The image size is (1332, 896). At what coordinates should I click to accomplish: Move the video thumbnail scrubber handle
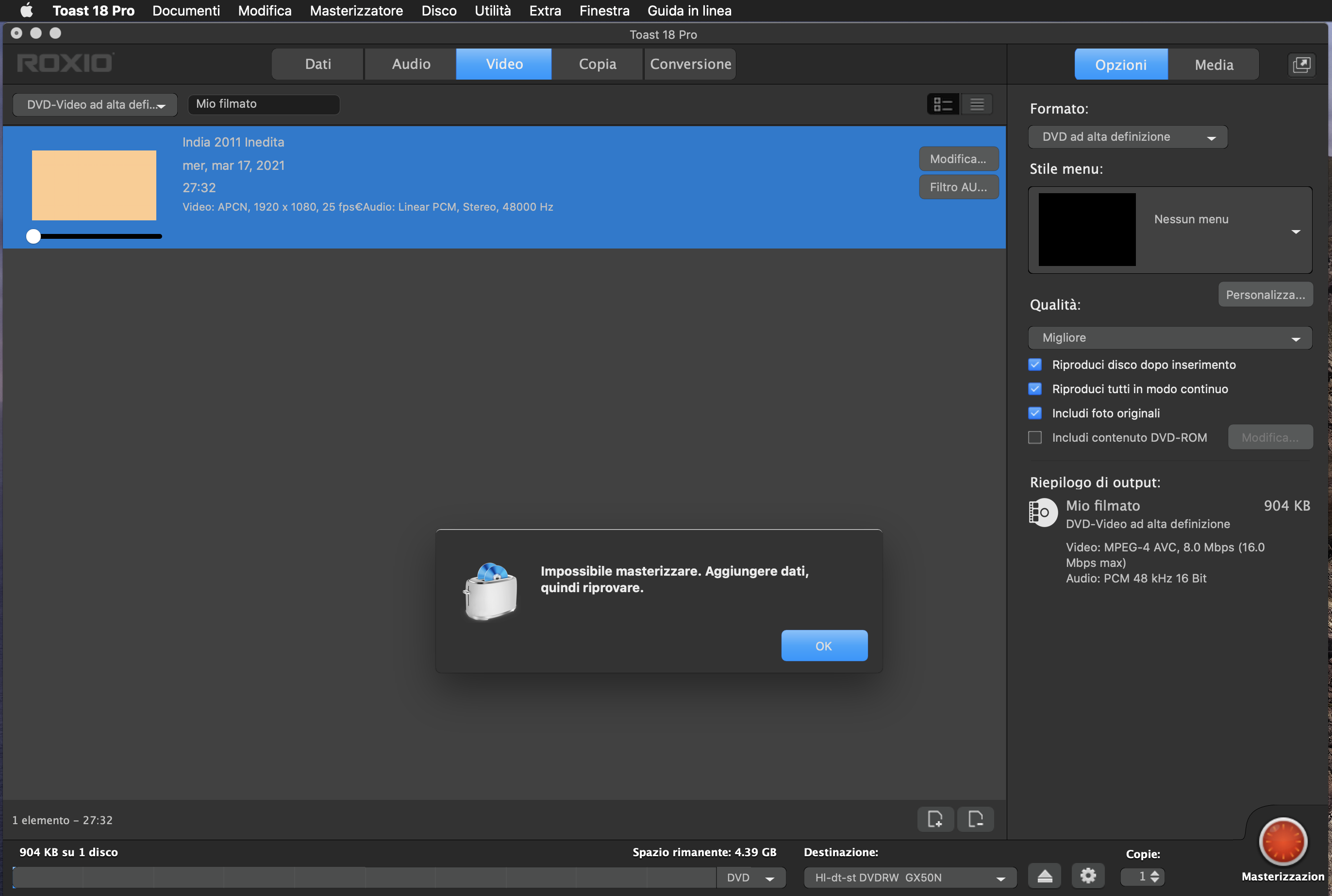pos(33,236)
